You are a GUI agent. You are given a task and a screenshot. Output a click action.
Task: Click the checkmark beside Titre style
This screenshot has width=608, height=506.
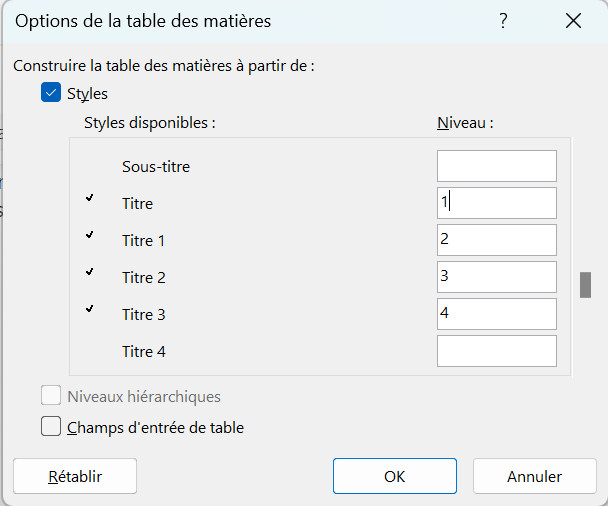[x=90, y=199]
